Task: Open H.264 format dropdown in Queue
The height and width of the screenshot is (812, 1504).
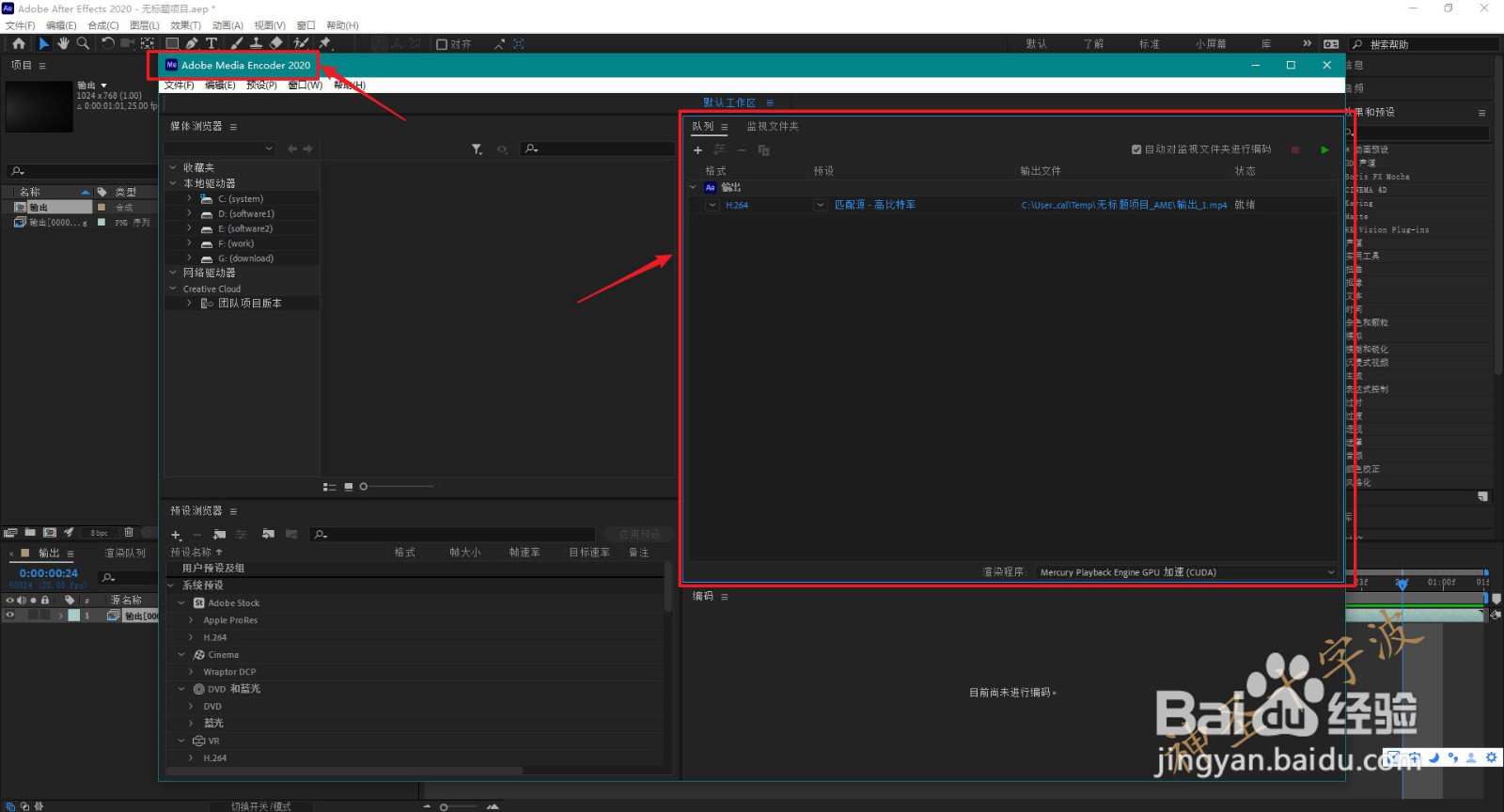Action: 713,205
